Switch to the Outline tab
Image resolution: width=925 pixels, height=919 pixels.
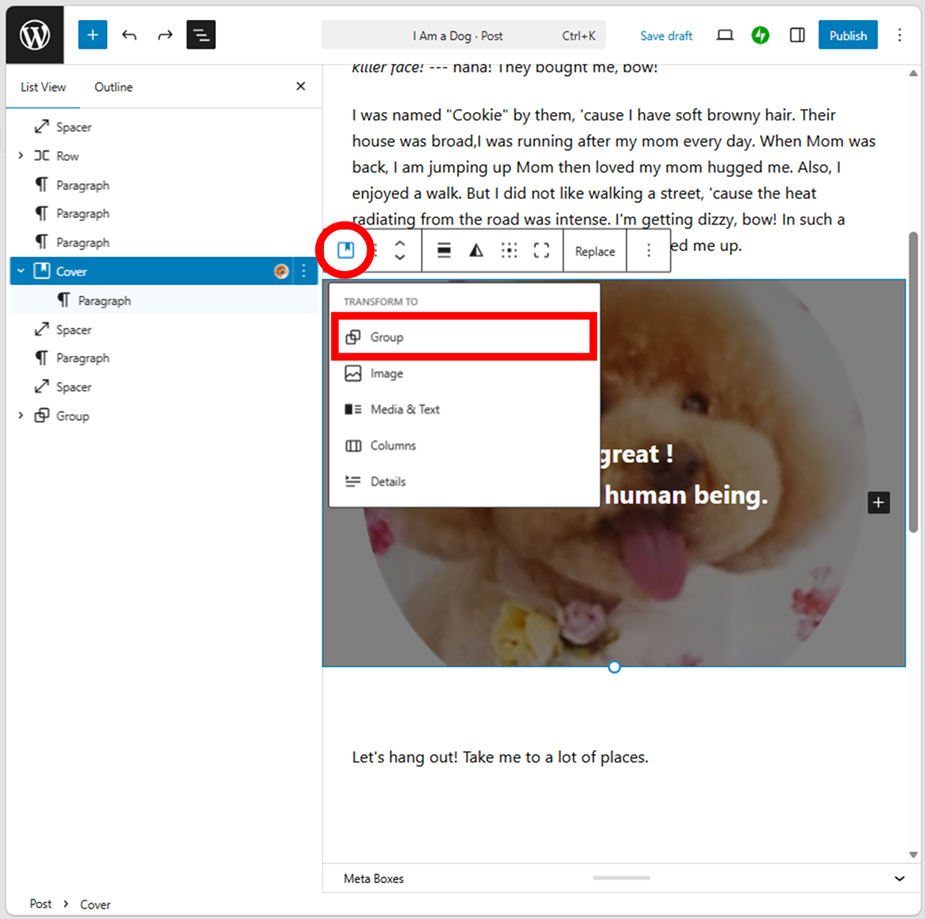113,87
